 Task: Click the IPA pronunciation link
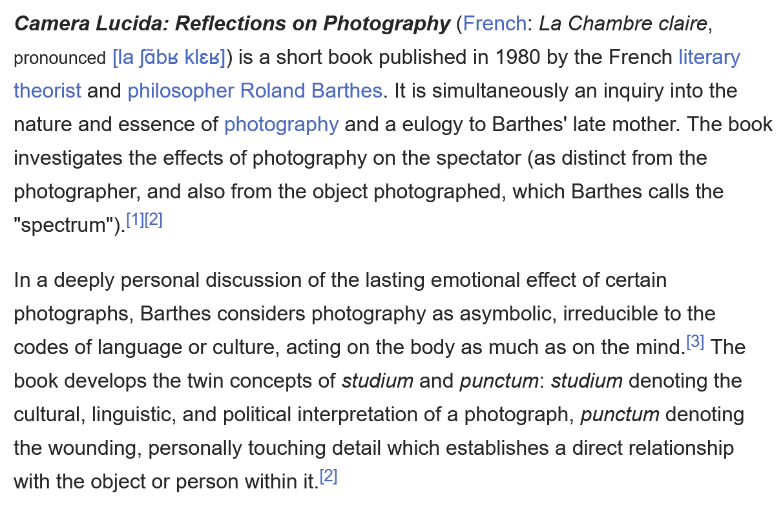coord(169,57)
